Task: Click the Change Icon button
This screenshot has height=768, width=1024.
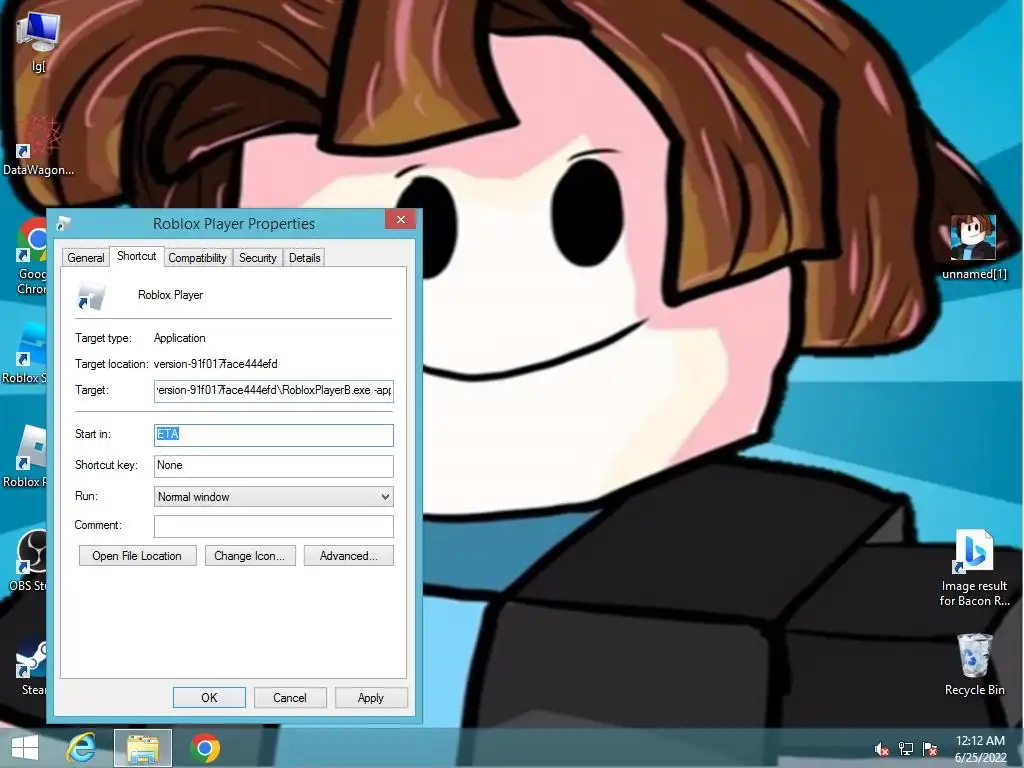Action: tap(249, 556)
